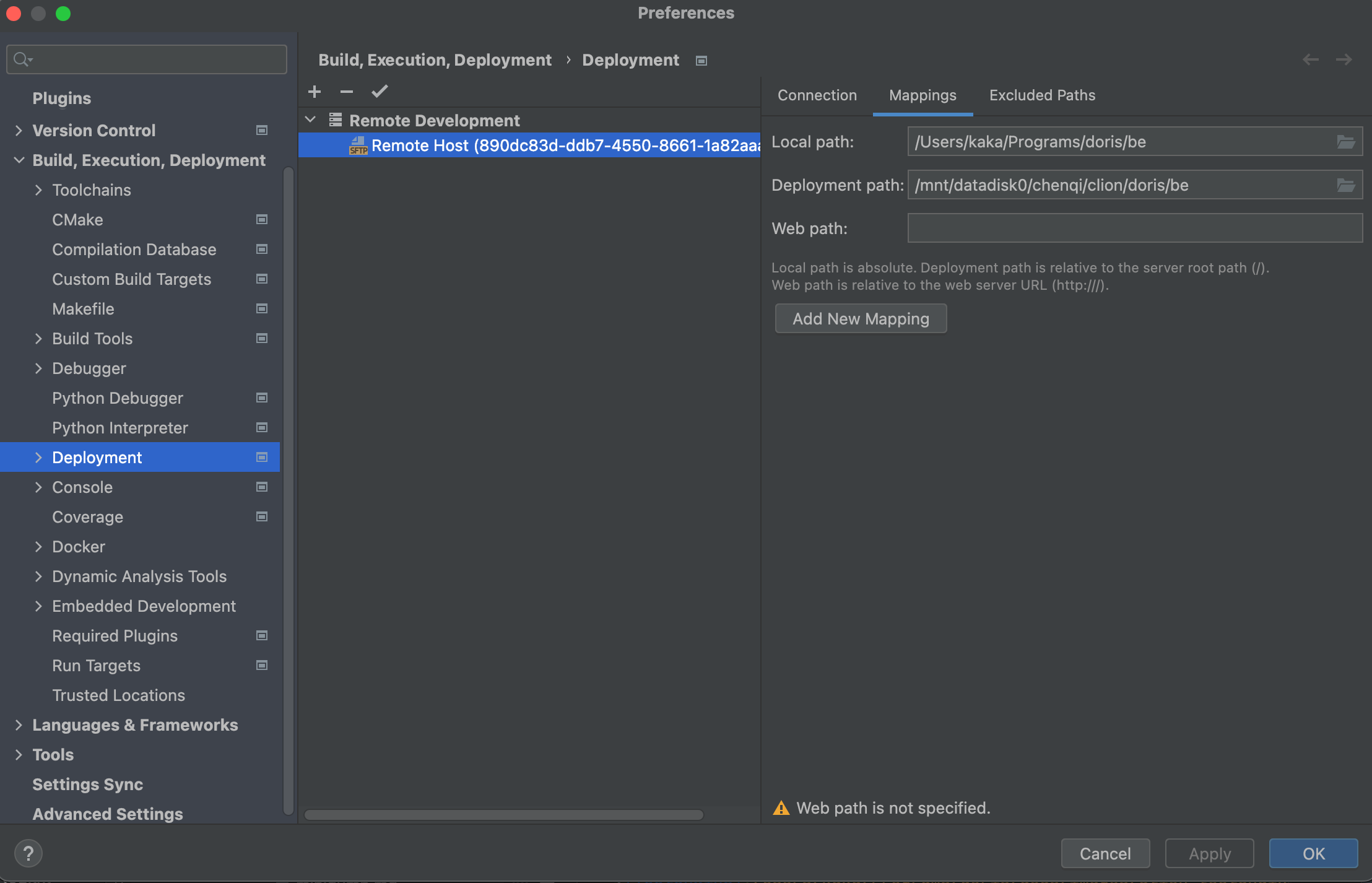
Task: Click the Cancel button
Action: pos(1105,853)
